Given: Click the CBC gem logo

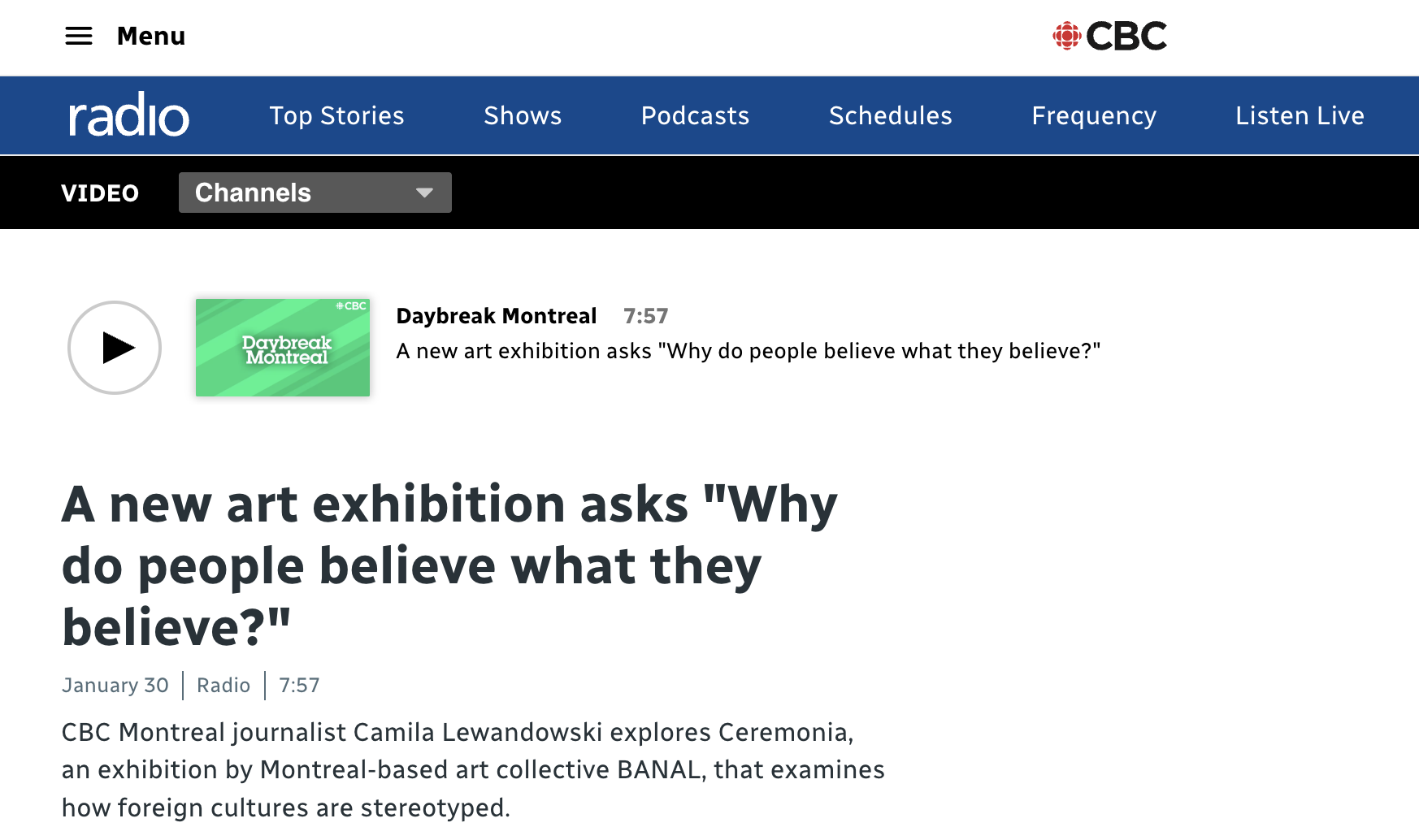Looking at the screenshot, I should click(x=1066, y=36).
